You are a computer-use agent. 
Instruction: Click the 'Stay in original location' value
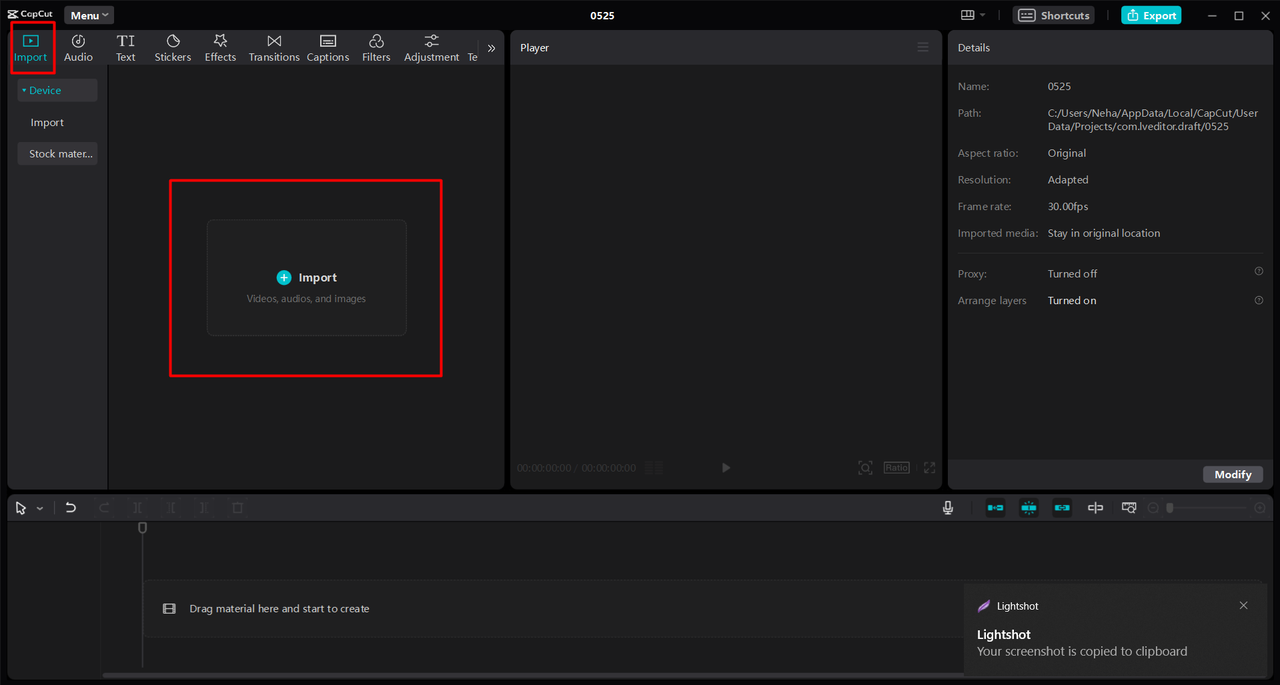pos(1104,233)
